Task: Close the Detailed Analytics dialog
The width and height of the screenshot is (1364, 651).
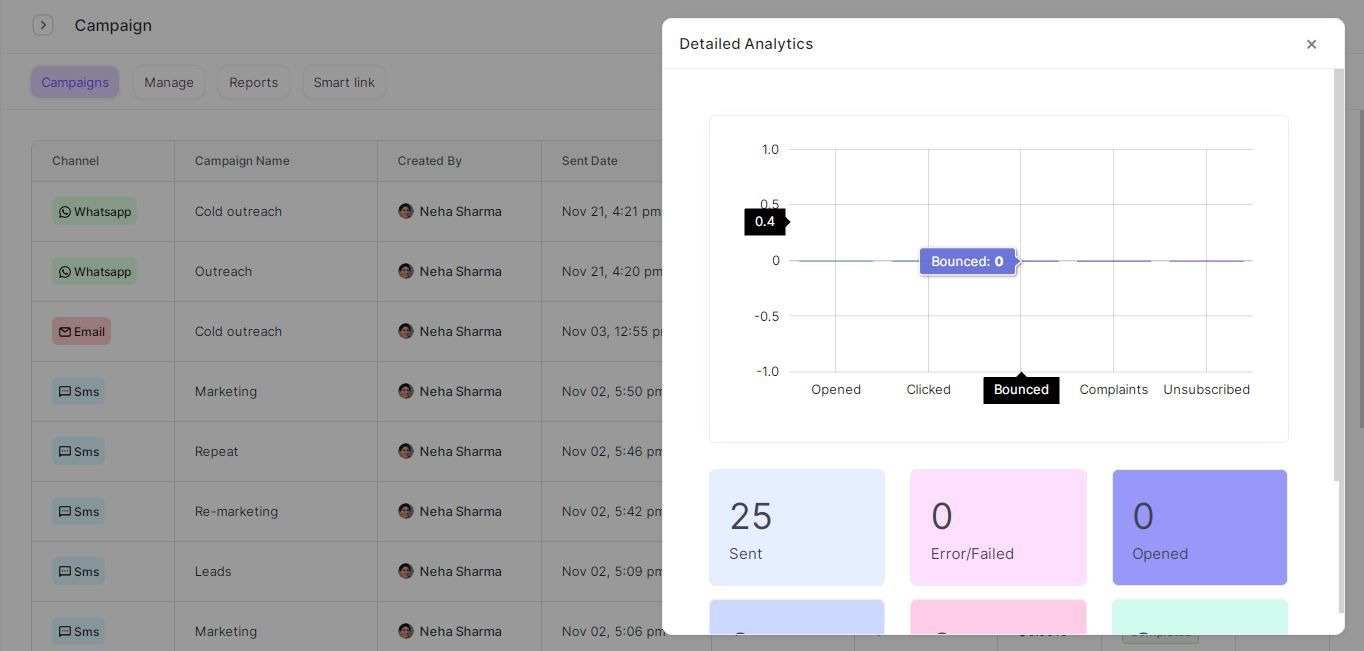Action: (x=1311, y=44)
